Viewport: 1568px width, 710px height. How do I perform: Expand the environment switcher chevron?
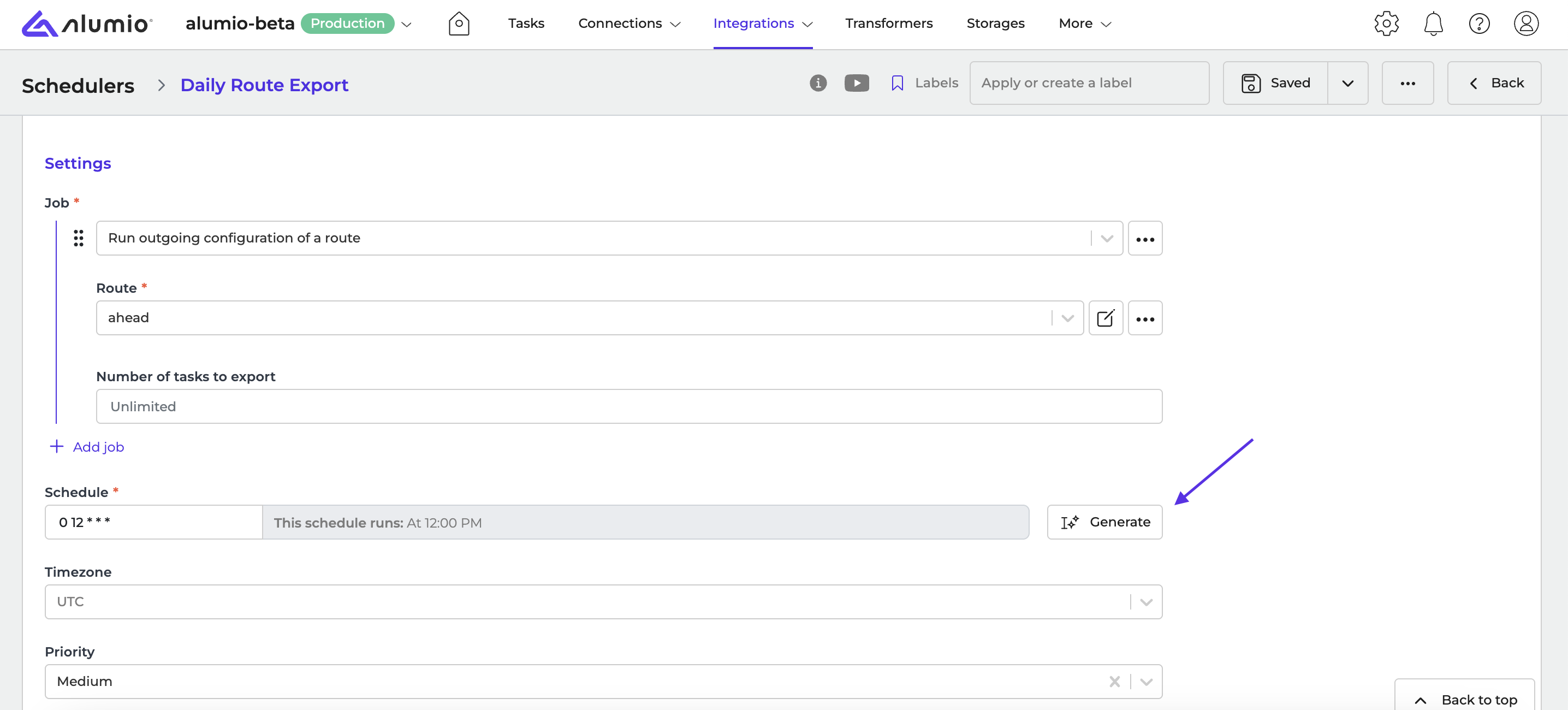click(407, 25)
